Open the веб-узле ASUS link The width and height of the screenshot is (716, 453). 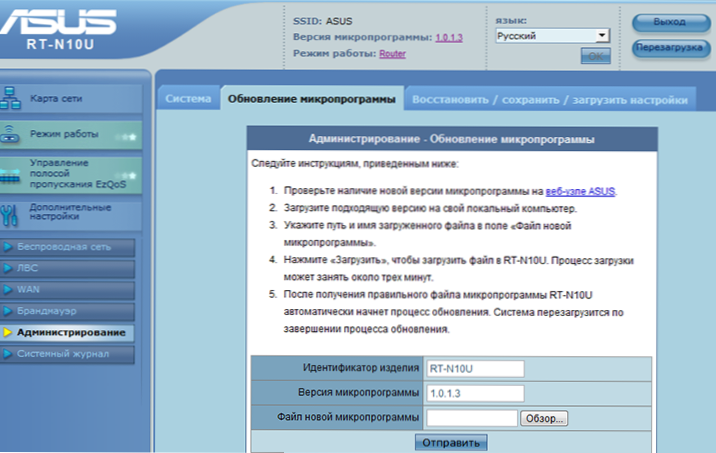pos(580,191)
